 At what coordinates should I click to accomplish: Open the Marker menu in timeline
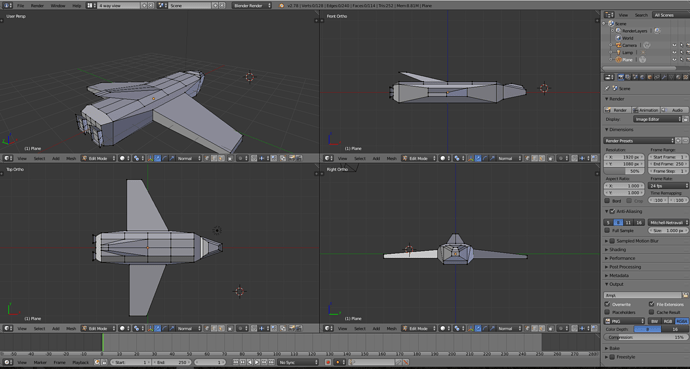(x=40, y=362)
